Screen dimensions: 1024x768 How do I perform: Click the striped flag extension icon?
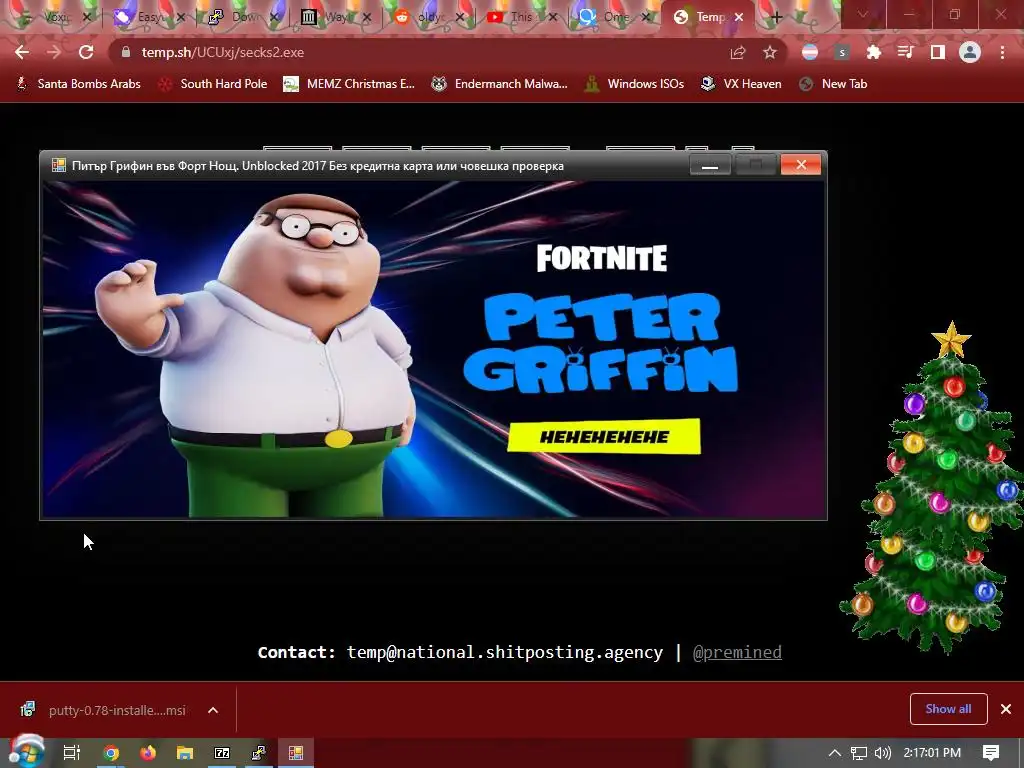810,52
